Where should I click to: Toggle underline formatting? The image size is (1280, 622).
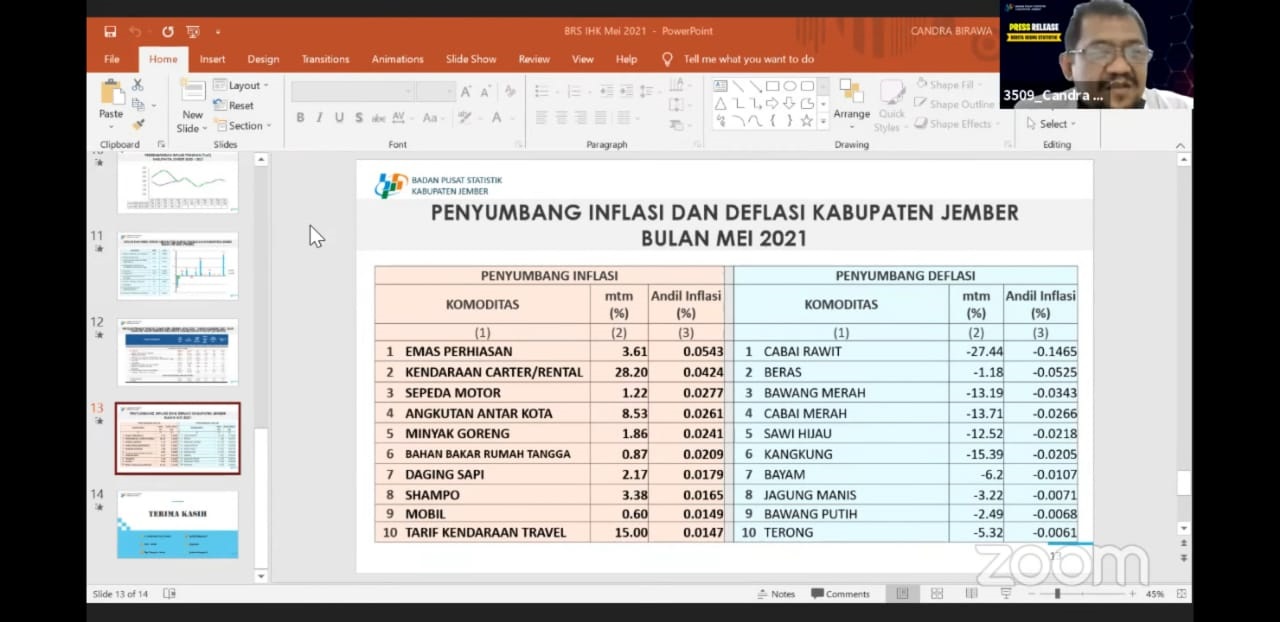coord(339,118)
